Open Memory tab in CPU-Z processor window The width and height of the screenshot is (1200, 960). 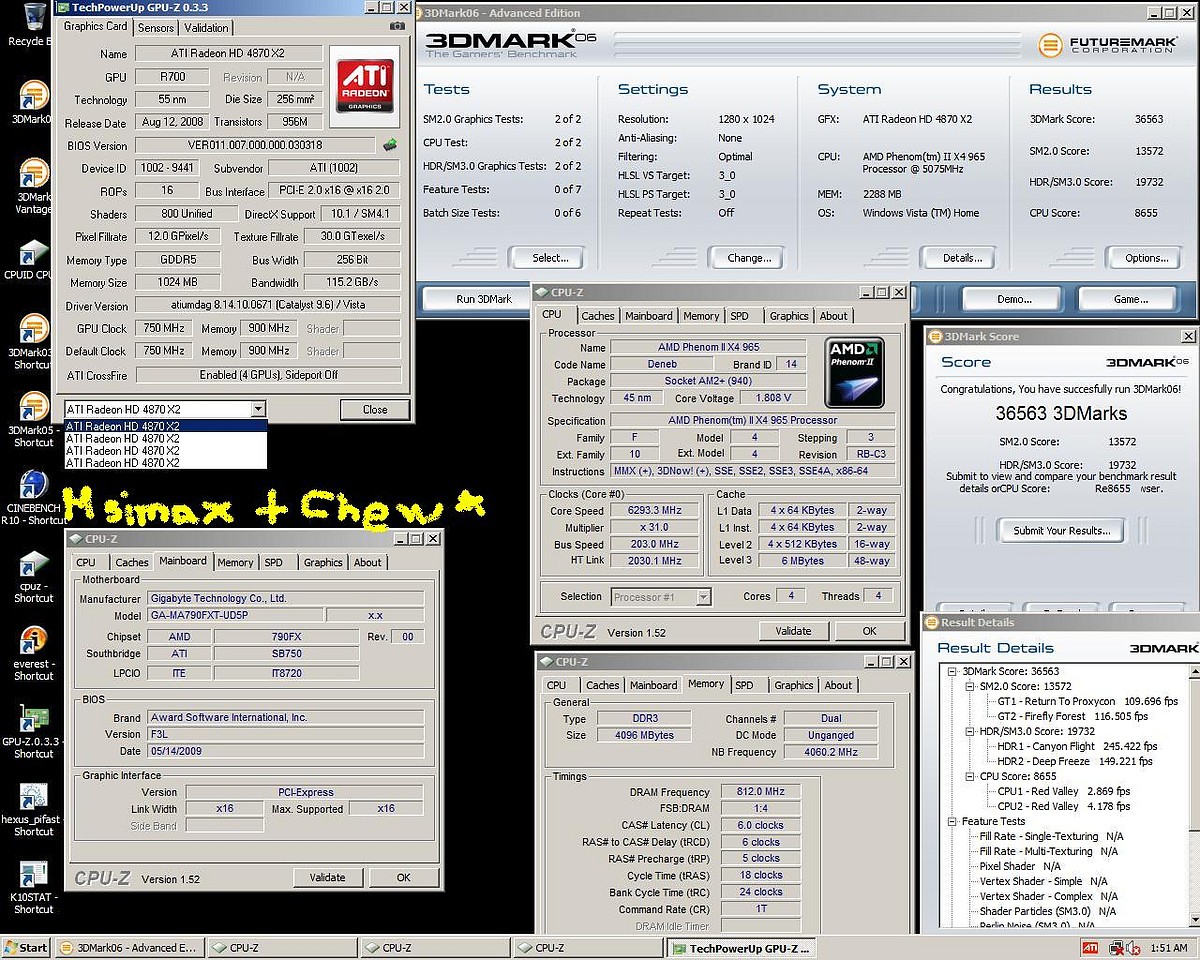tap(701, 316)
